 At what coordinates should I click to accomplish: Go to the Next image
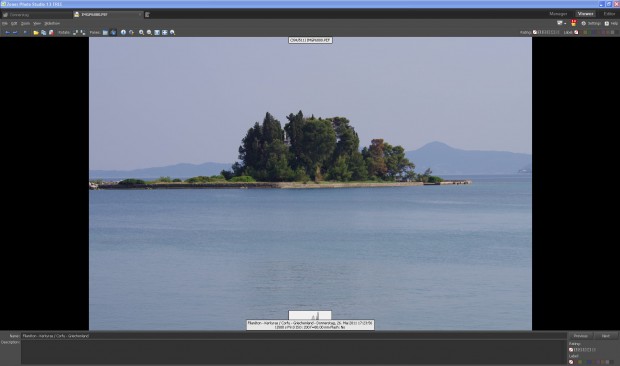click(605, 336)
